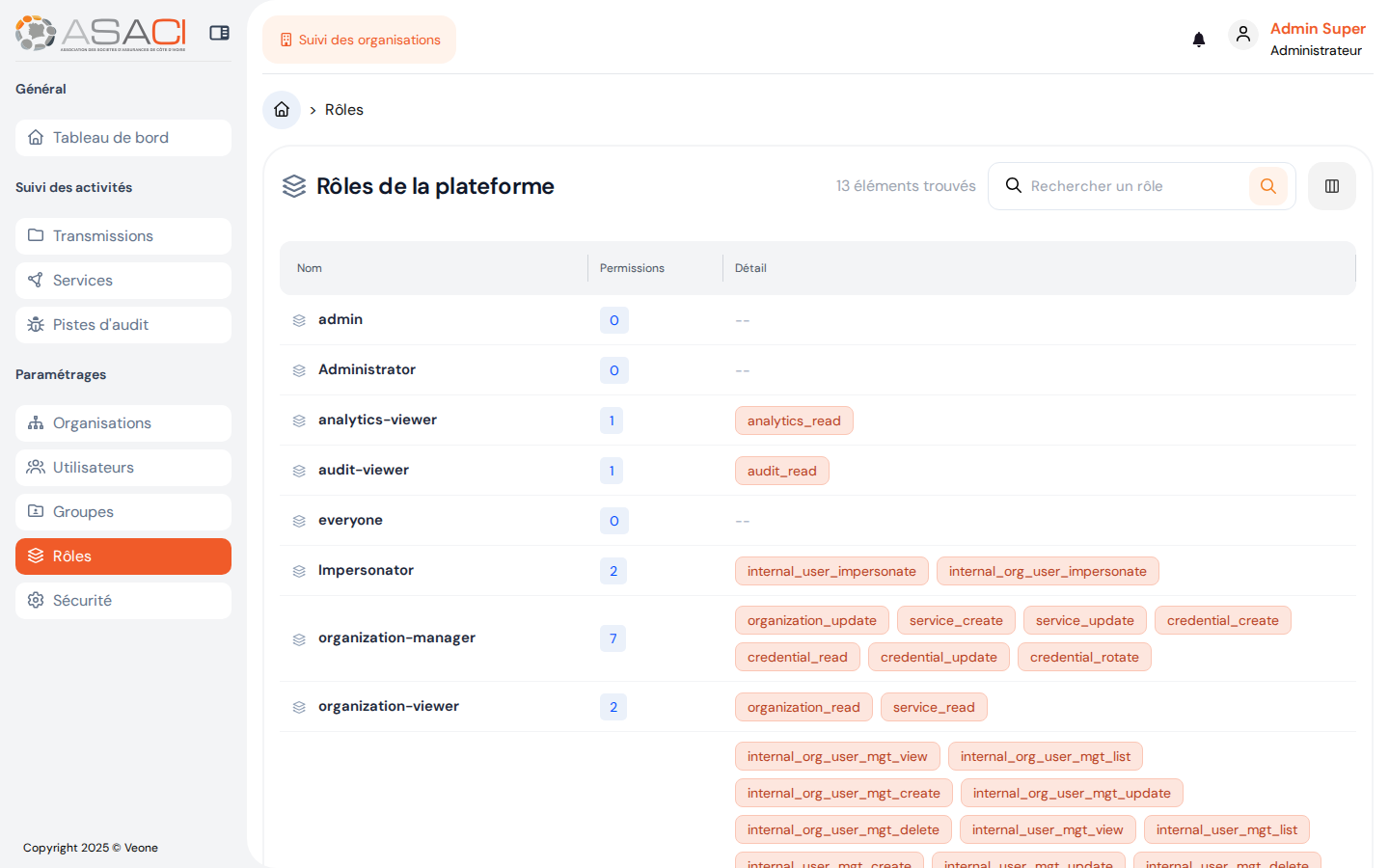The height and width of the screenshot is (868, 1389).
Task: Select the analytics_read permission chip
Action: coord(794,420)
